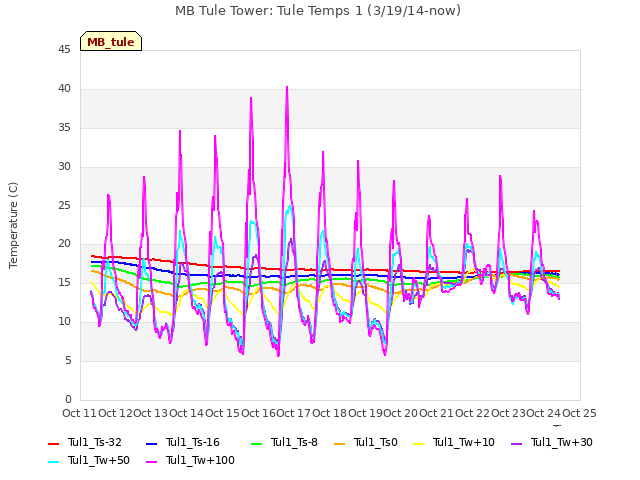Select the Tul1_Ts0 legend entry
The height and width of the screenshot is (480, 640).
[365, 442]
